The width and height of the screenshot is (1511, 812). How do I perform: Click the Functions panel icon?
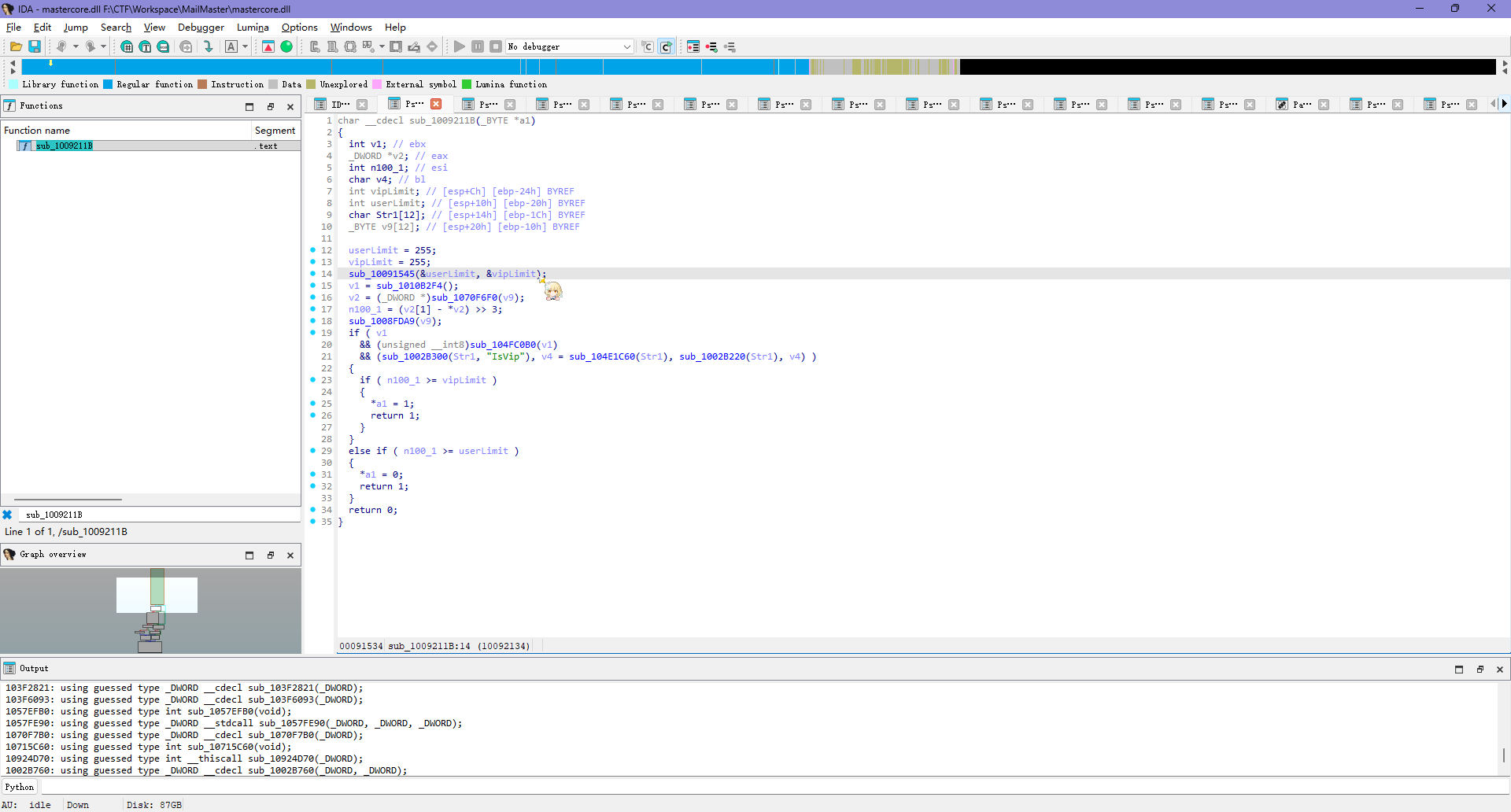(x=9, y=106)
